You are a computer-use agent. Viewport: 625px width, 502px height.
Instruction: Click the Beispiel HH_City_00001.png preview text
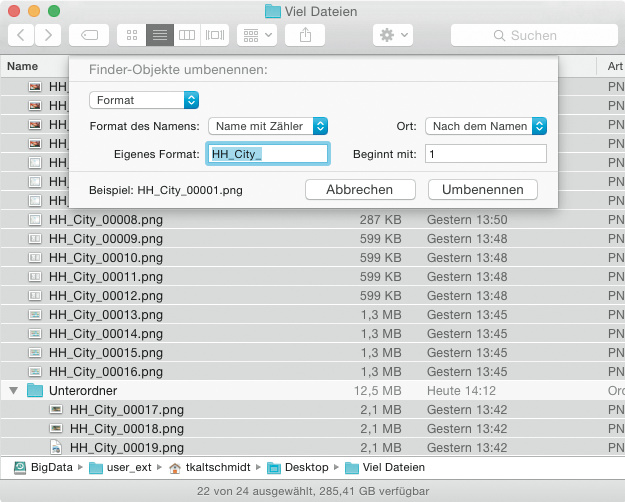[x=166, y=190]
